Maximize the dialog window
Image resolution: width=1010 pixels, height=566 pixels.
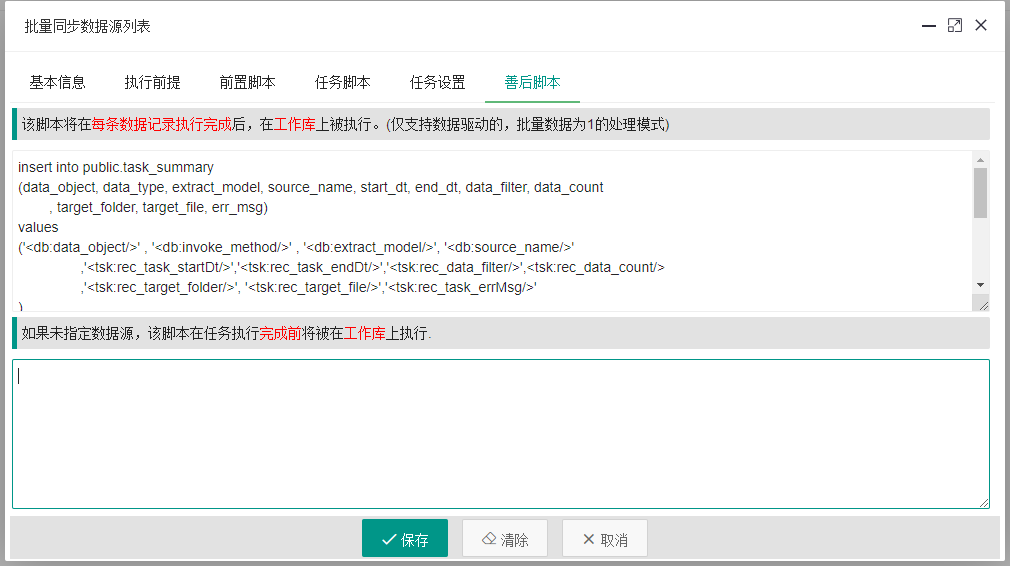[x=955, y=26]
